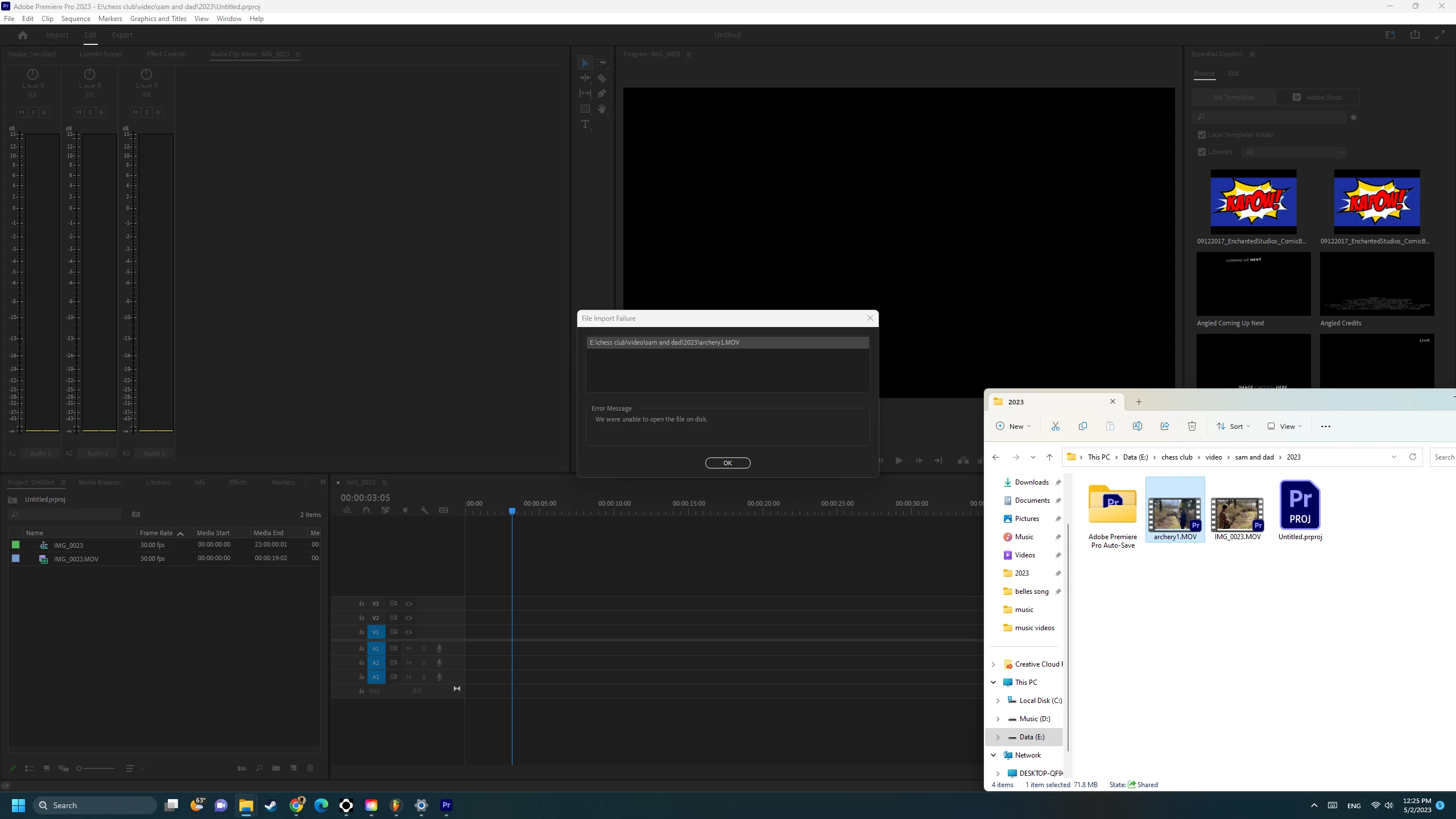Select the Pen tool
Viewport: 1456px width, 819px height.
coord(602,94)
